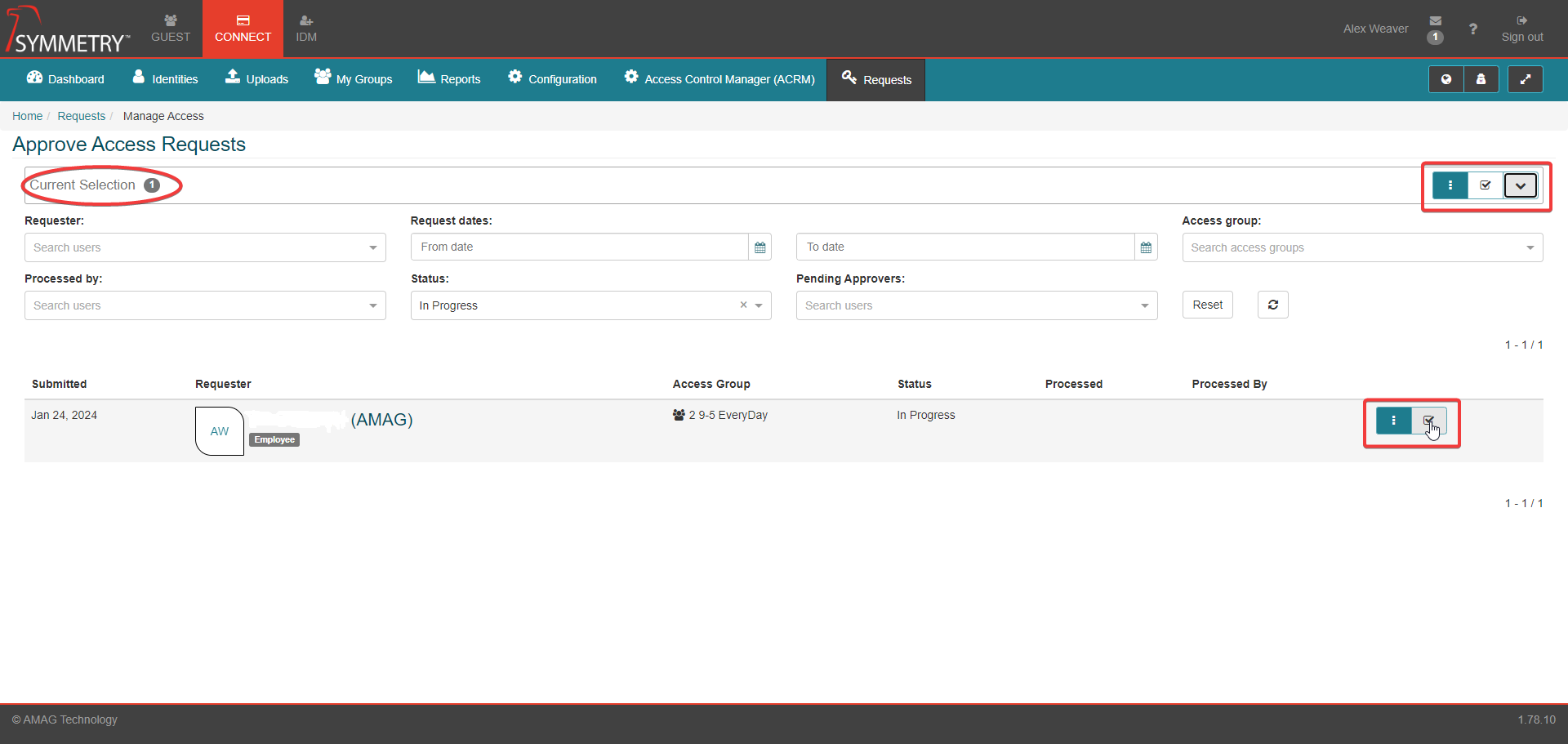Sort by Processed By column
1568x744 pixels.
(1229, 384)
